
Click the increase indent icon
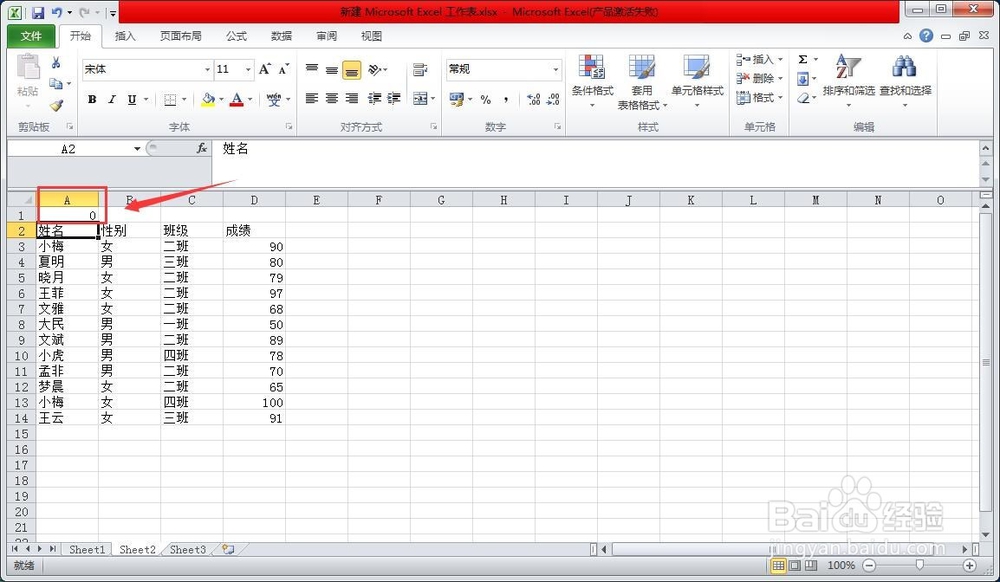394,98
